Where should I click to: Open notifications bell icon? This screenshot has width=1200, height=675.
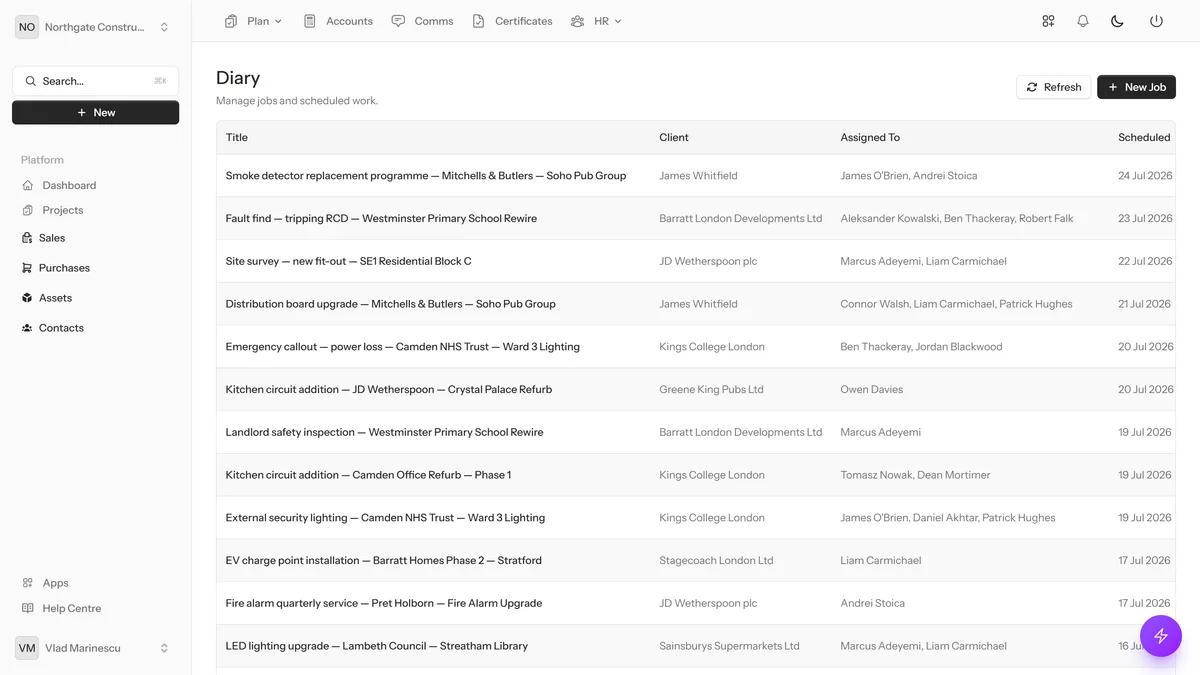[1083, 21]
